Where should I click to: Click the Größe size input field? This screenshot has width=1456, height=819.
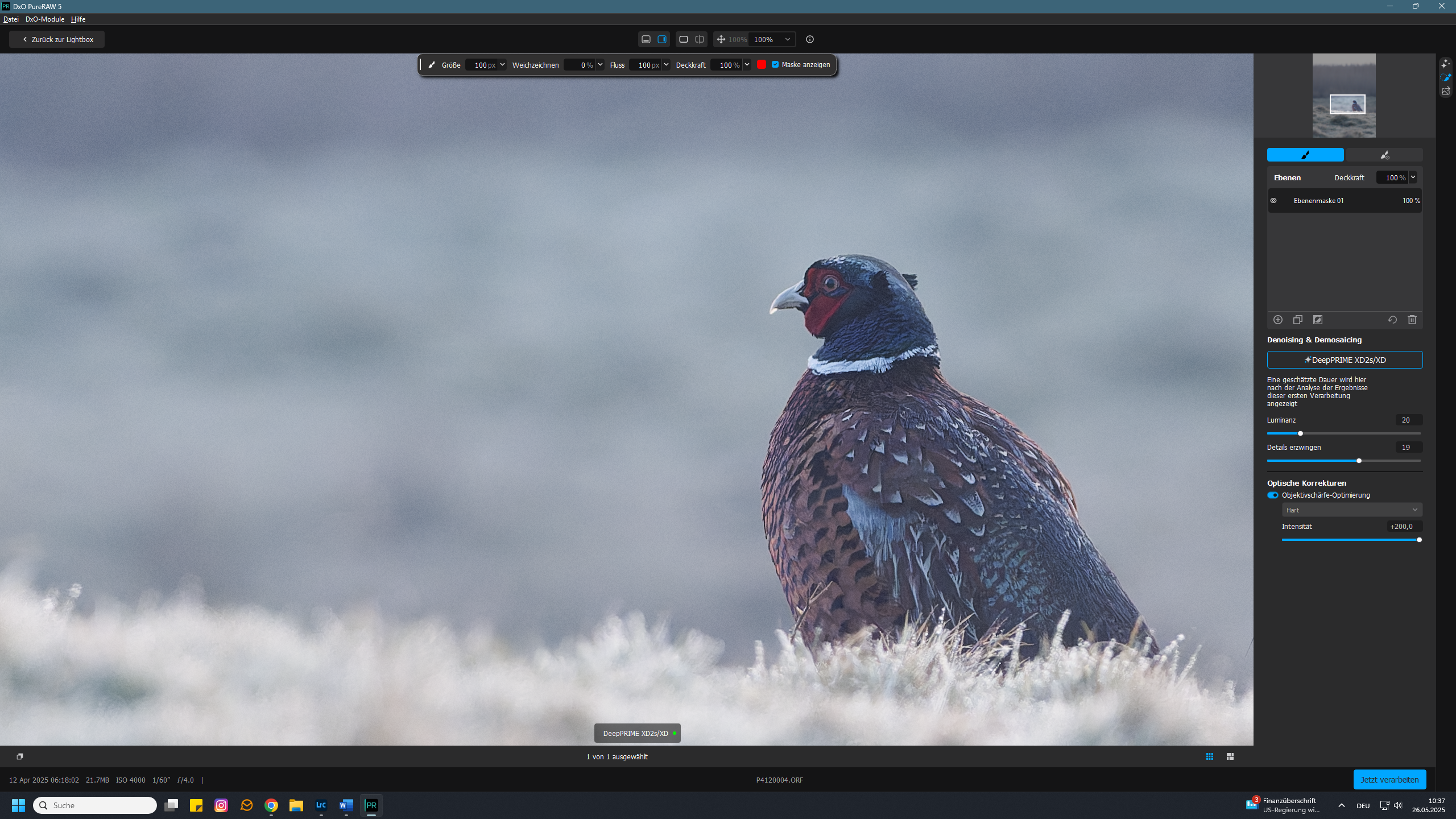tap(481, 65)
